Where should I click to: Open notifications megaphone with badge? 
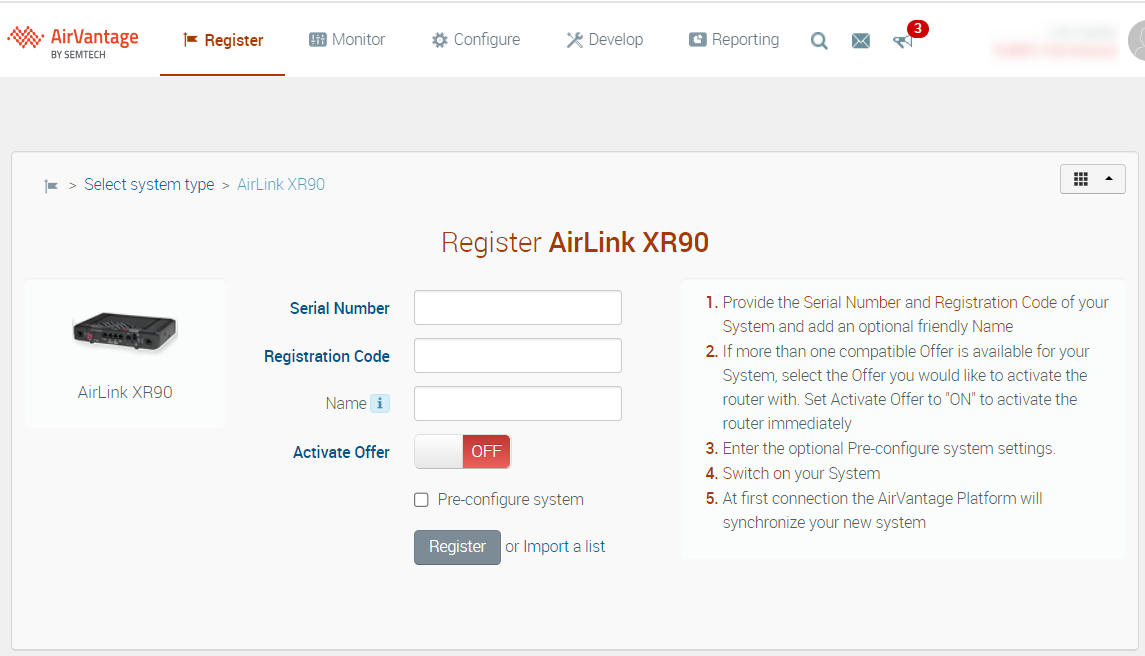point(903,41)
